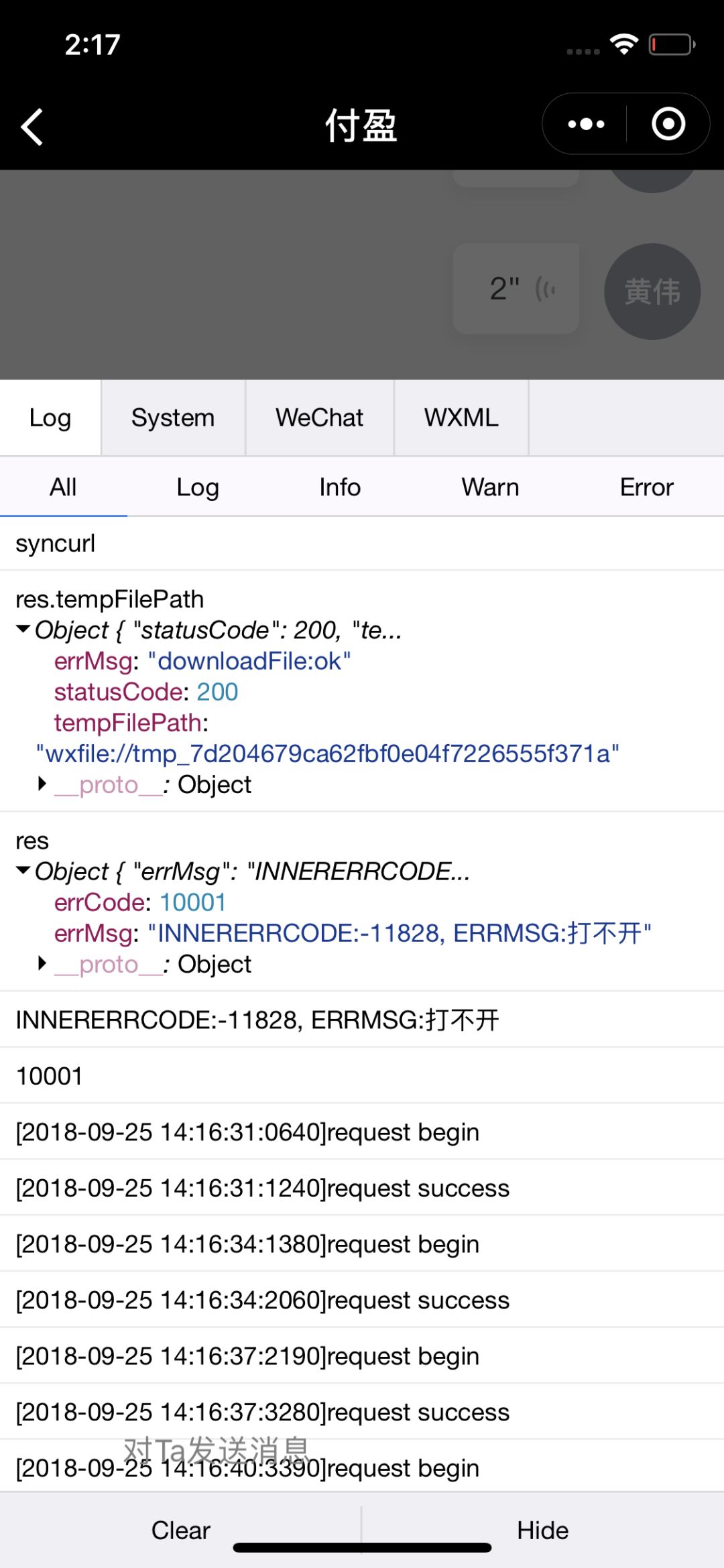
Task: Collapse the errMsg INNERERRCODE Object entry
Action: pyautogui.click(x=23, y=871)
